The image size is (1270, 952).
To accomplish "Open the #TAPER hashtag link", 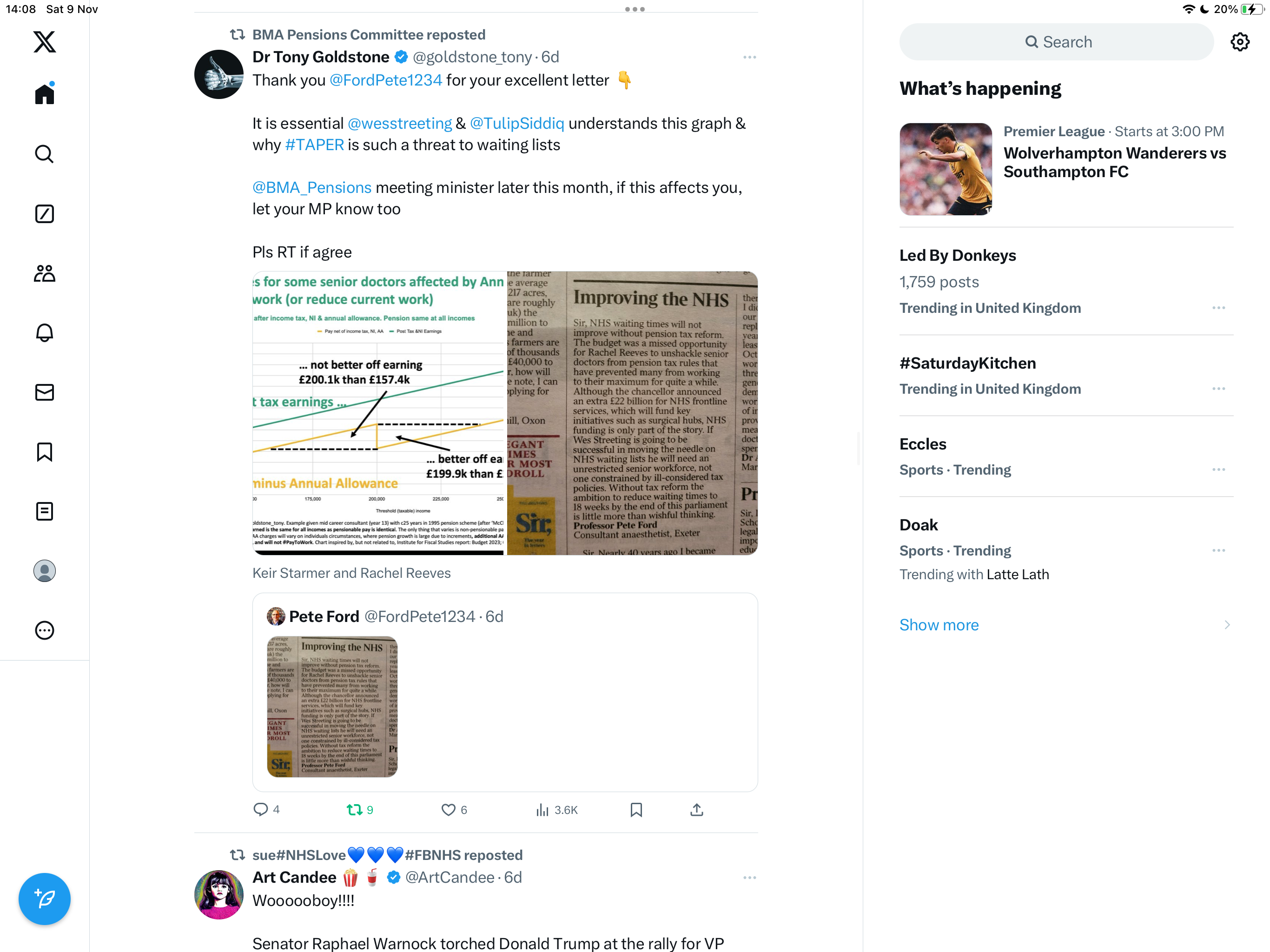I will pos(315,145).
